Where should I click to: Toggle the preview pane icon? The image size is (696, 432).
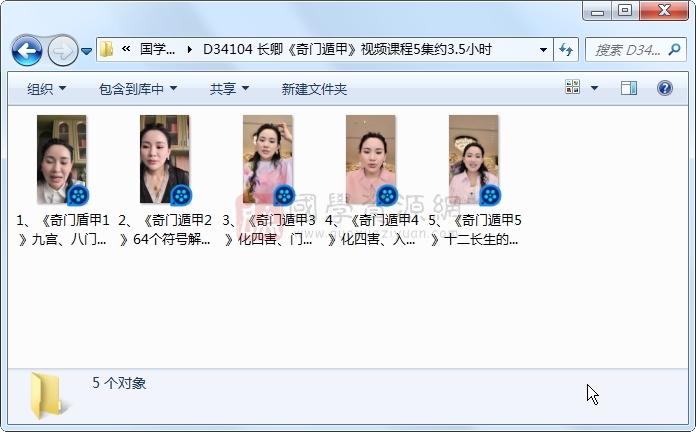[x=629, y=88]
